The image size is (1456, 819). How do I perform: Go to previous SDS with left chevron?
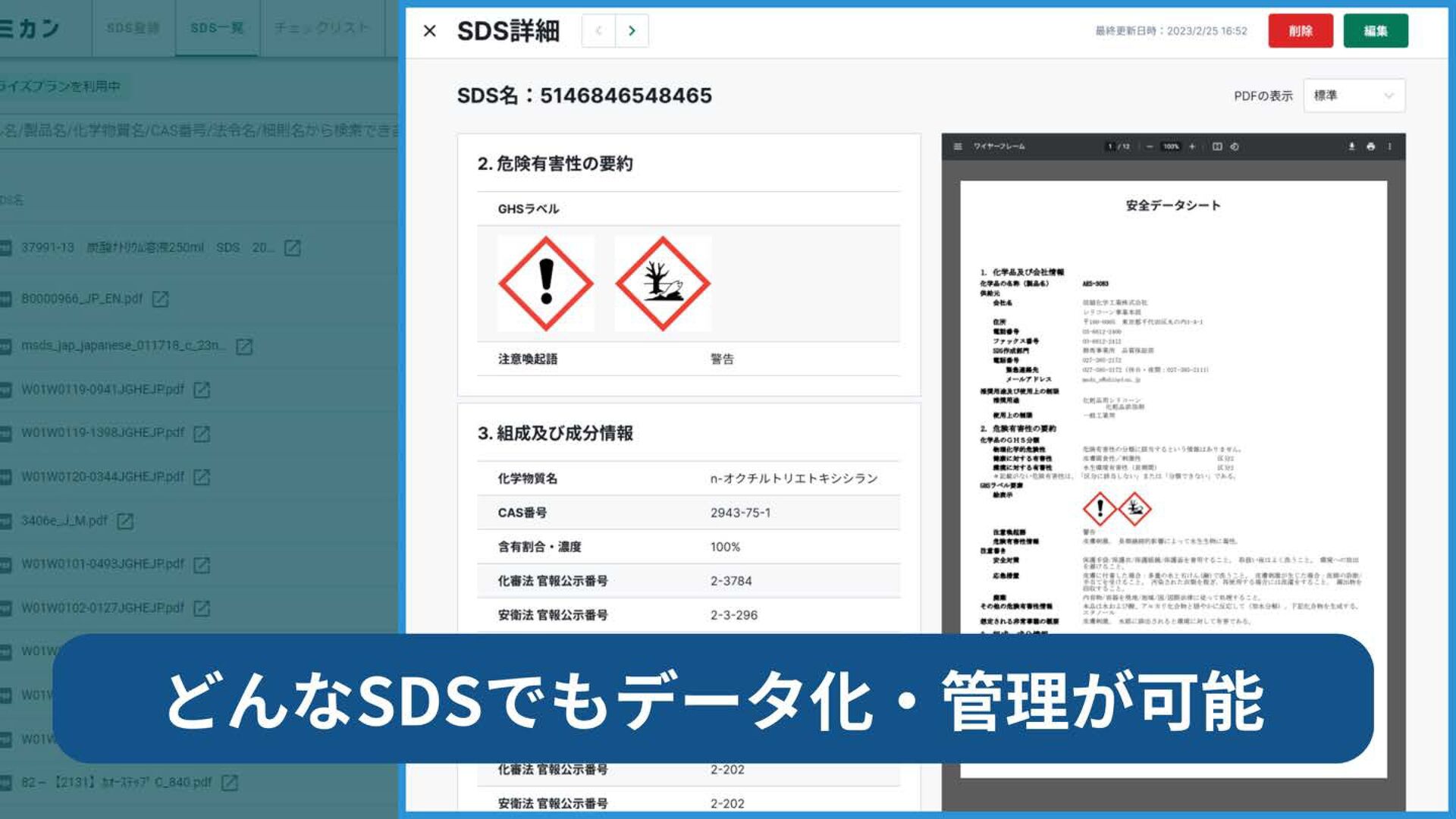click(x=598, y=31)
